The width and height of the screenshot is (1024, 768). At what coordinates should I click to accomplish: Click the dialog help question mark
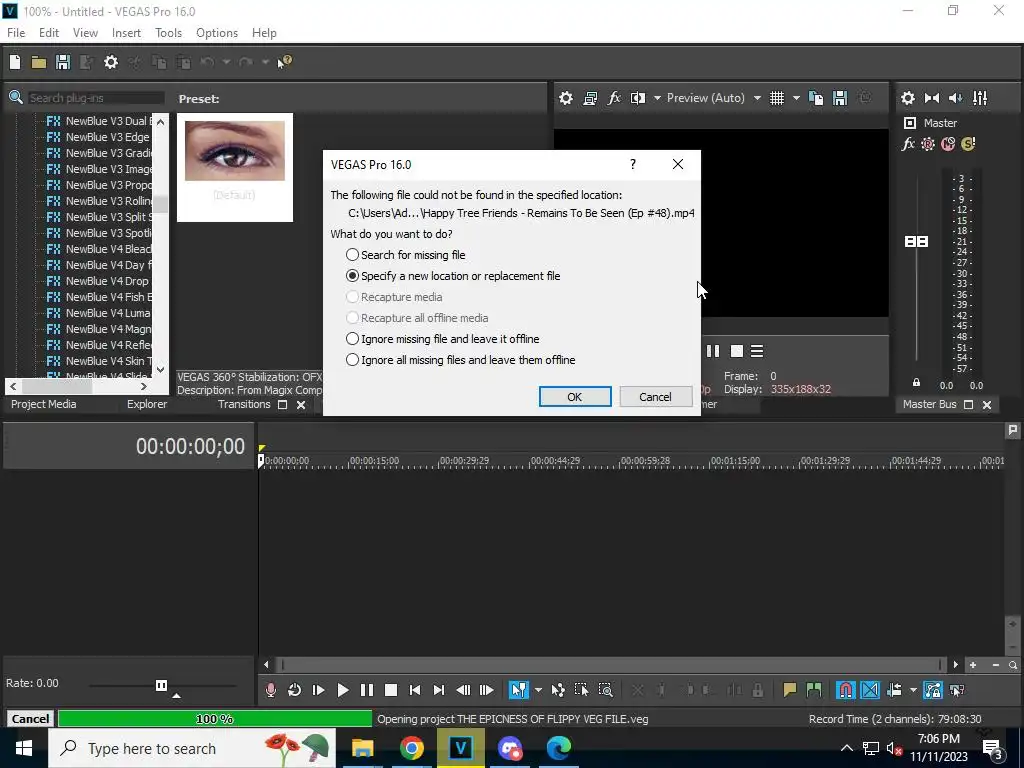633,165
